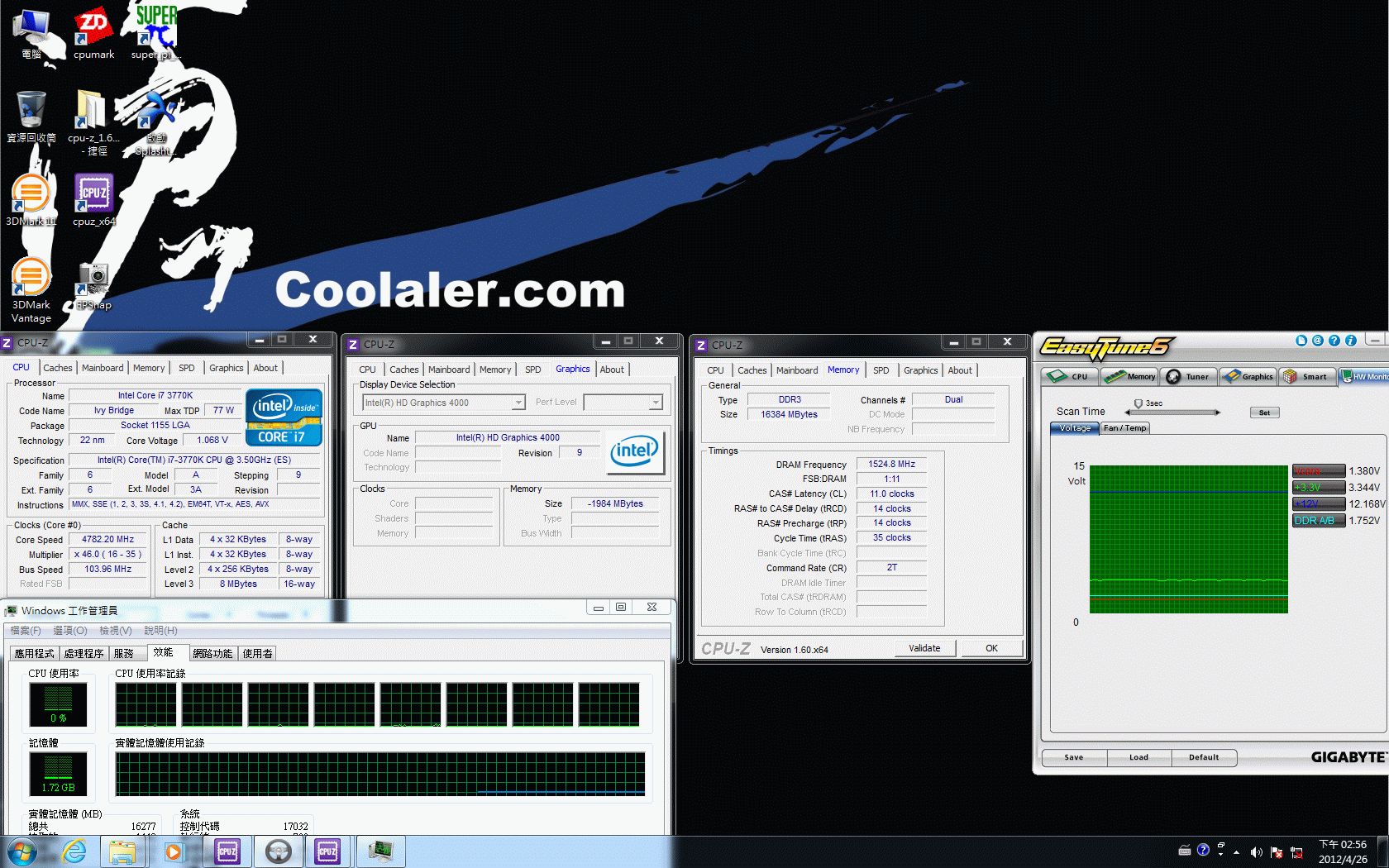
Task: Click OK in the CPU-Z Memory window
Action: (x=991, y=648)
